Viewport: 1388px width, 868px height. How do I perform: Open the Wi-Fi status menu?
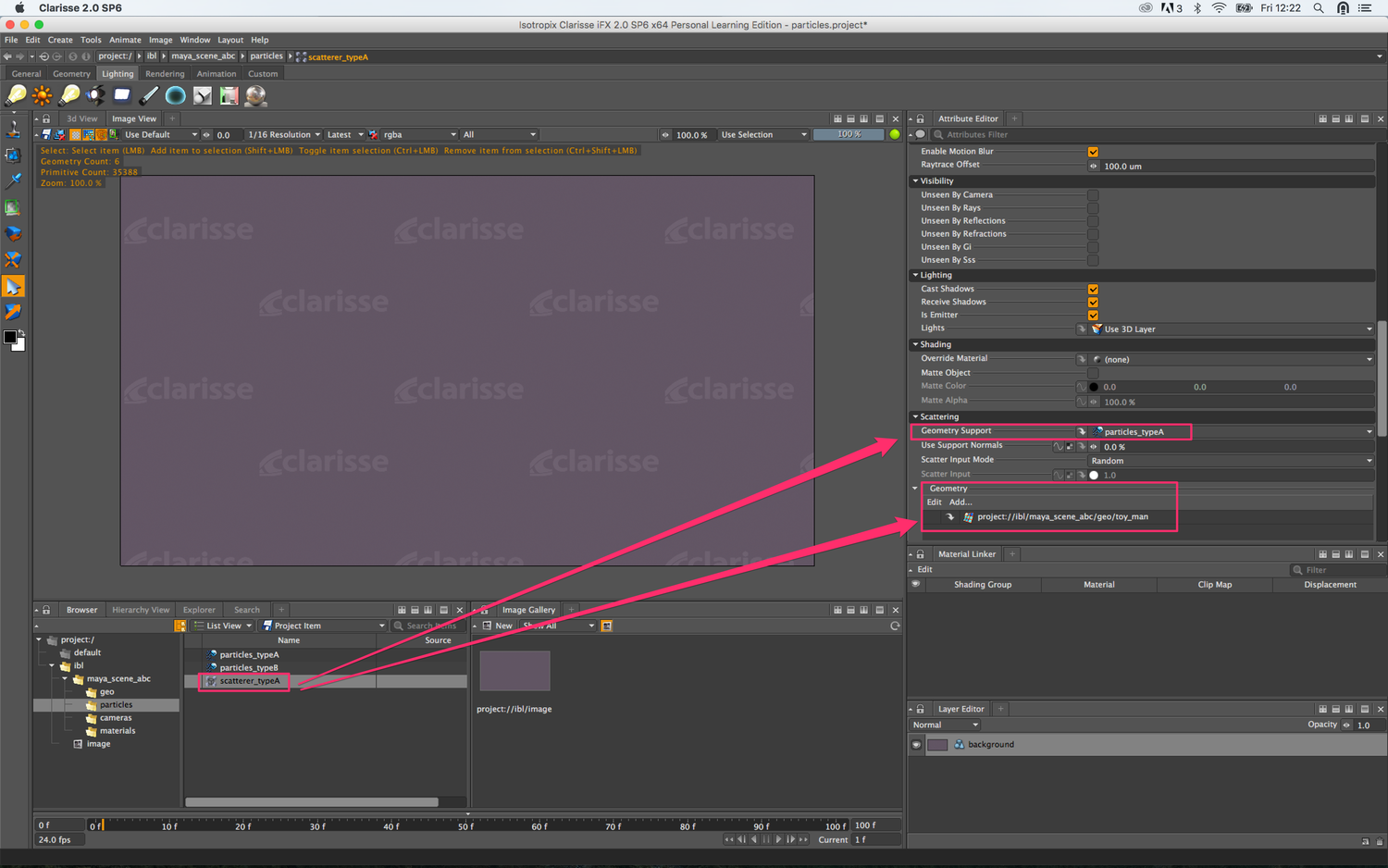tap(1219, 8)
